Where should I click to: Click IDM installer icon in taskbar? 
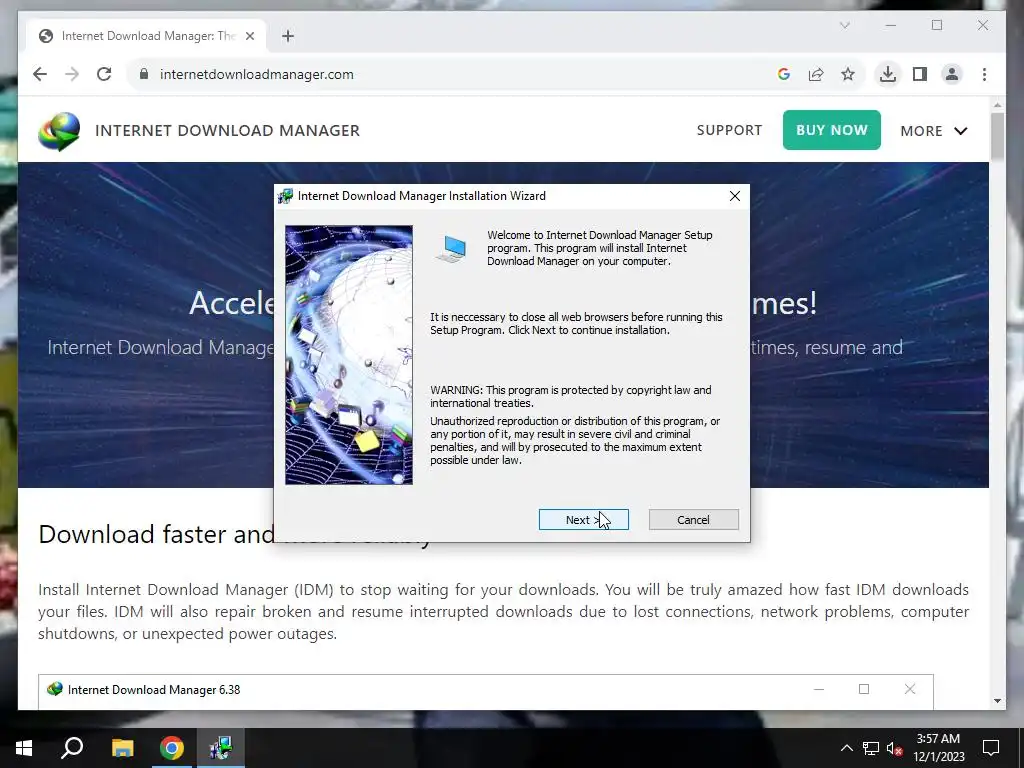point(221,748)
